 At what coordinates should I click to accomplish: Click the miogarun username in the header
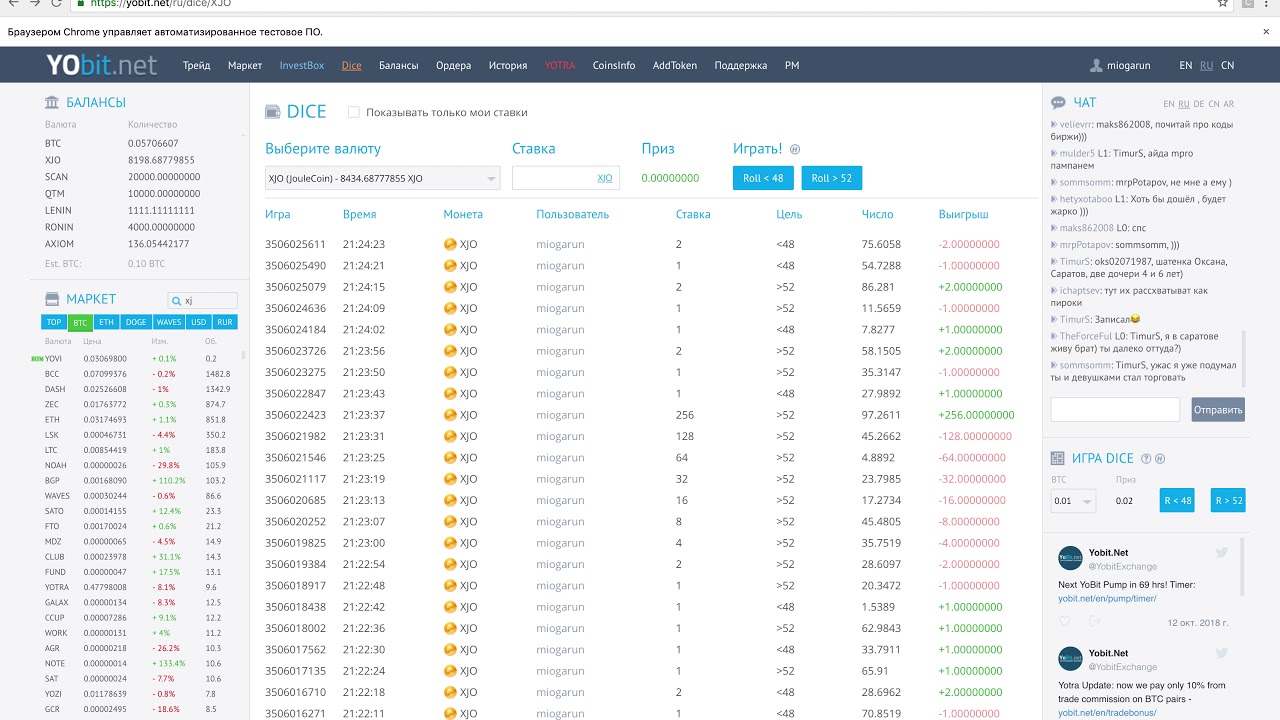1129,66
